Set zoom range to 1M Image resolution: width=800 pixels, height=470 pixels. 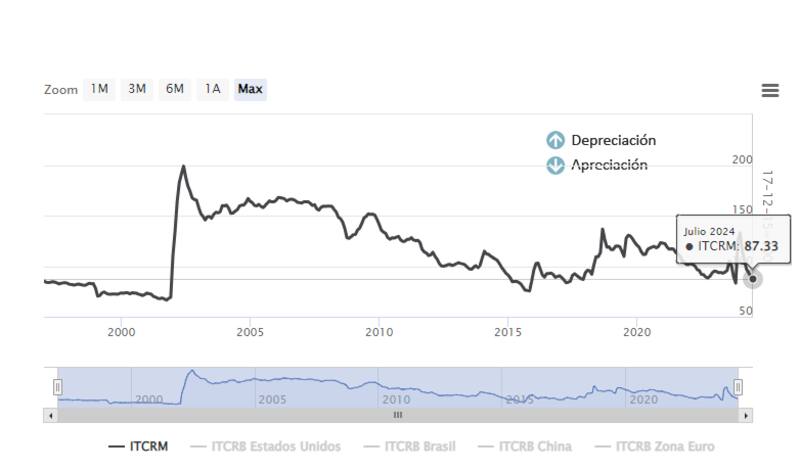pos(99,89)
